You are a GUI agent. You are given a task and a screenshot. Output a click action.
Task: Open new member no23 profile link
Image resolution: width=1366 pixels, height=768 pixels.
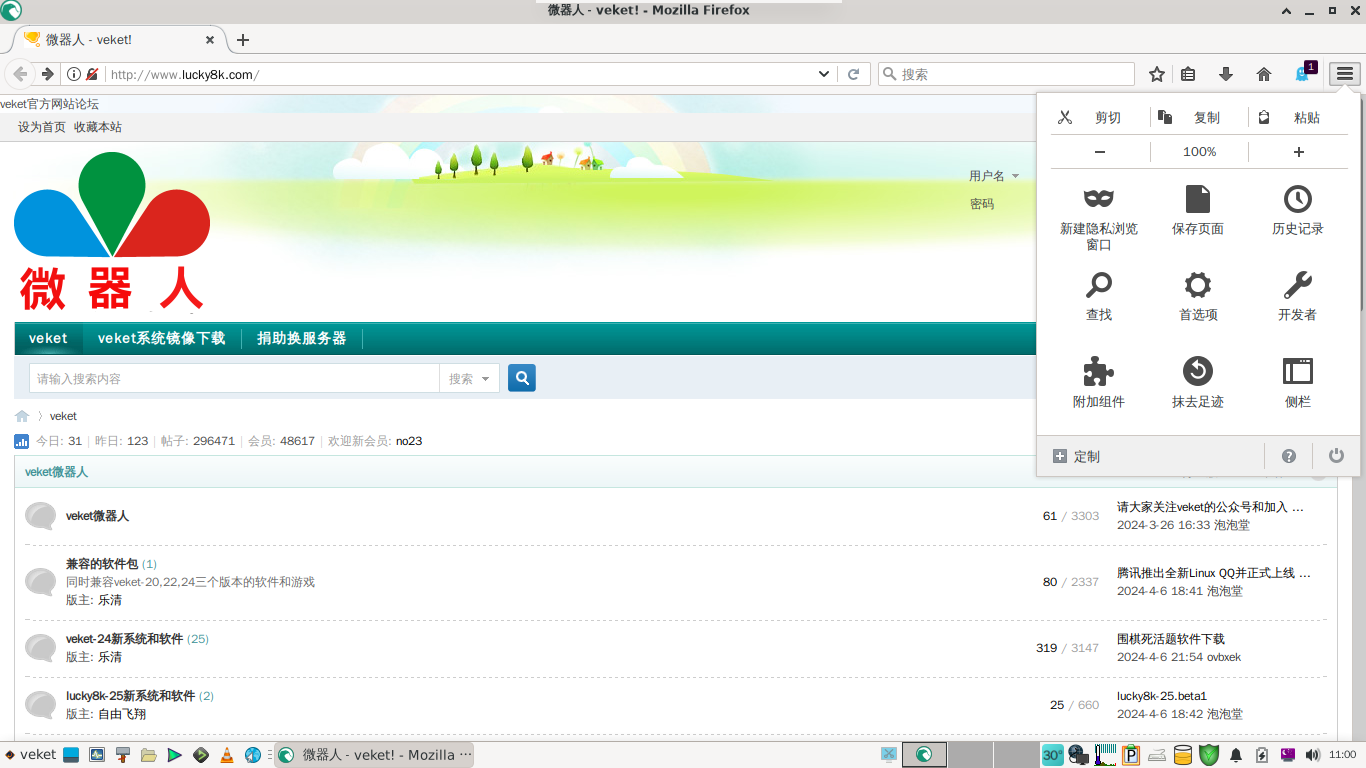(x=409, y=441)
